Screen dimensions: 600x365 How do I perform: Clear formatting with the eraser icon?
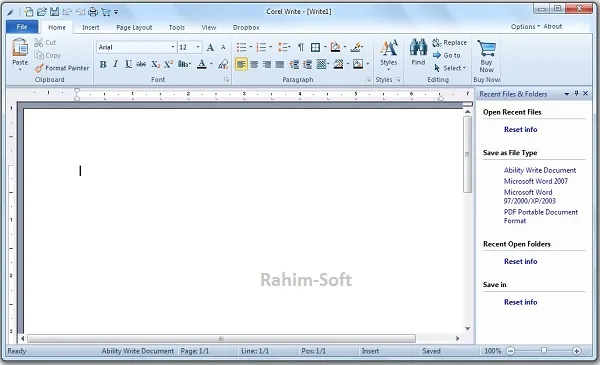click(x=223, y=64)
